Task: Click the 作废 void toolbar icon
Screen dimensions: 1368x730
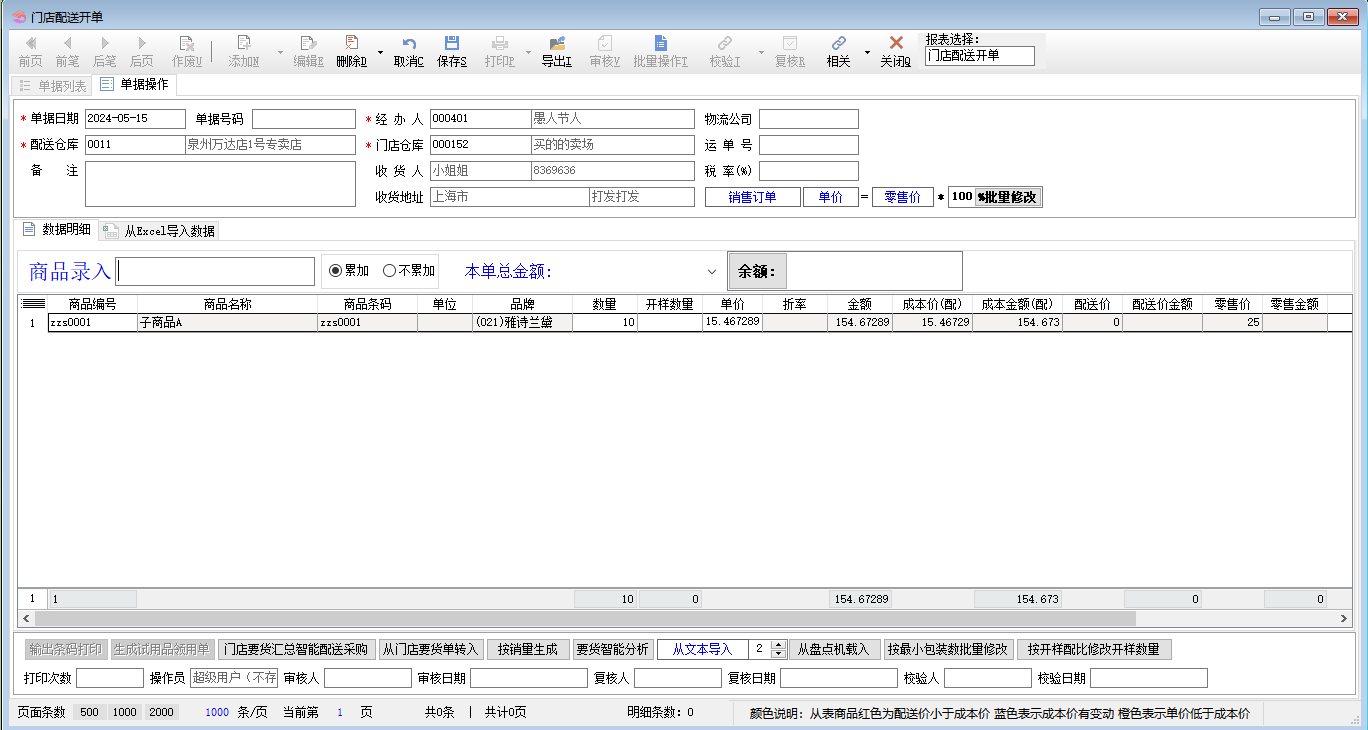Action: point(186,51)
